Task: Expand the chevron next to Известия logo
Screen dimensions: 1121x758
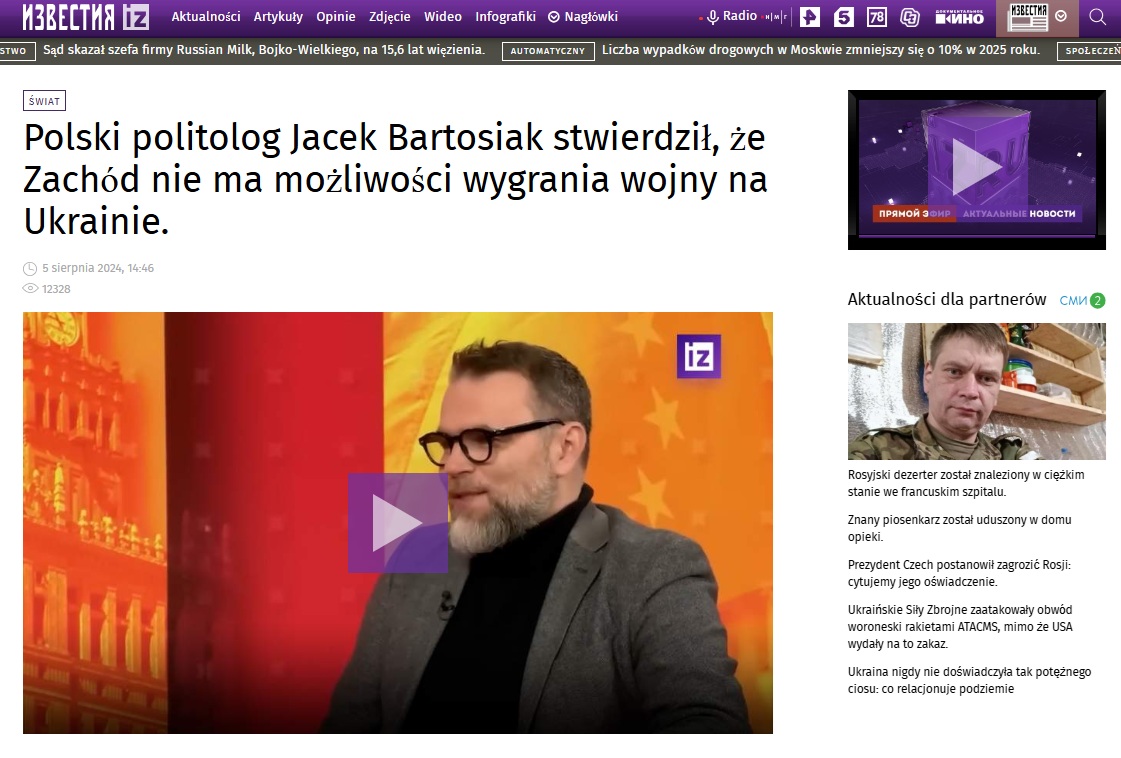Action: (1062, 15)
